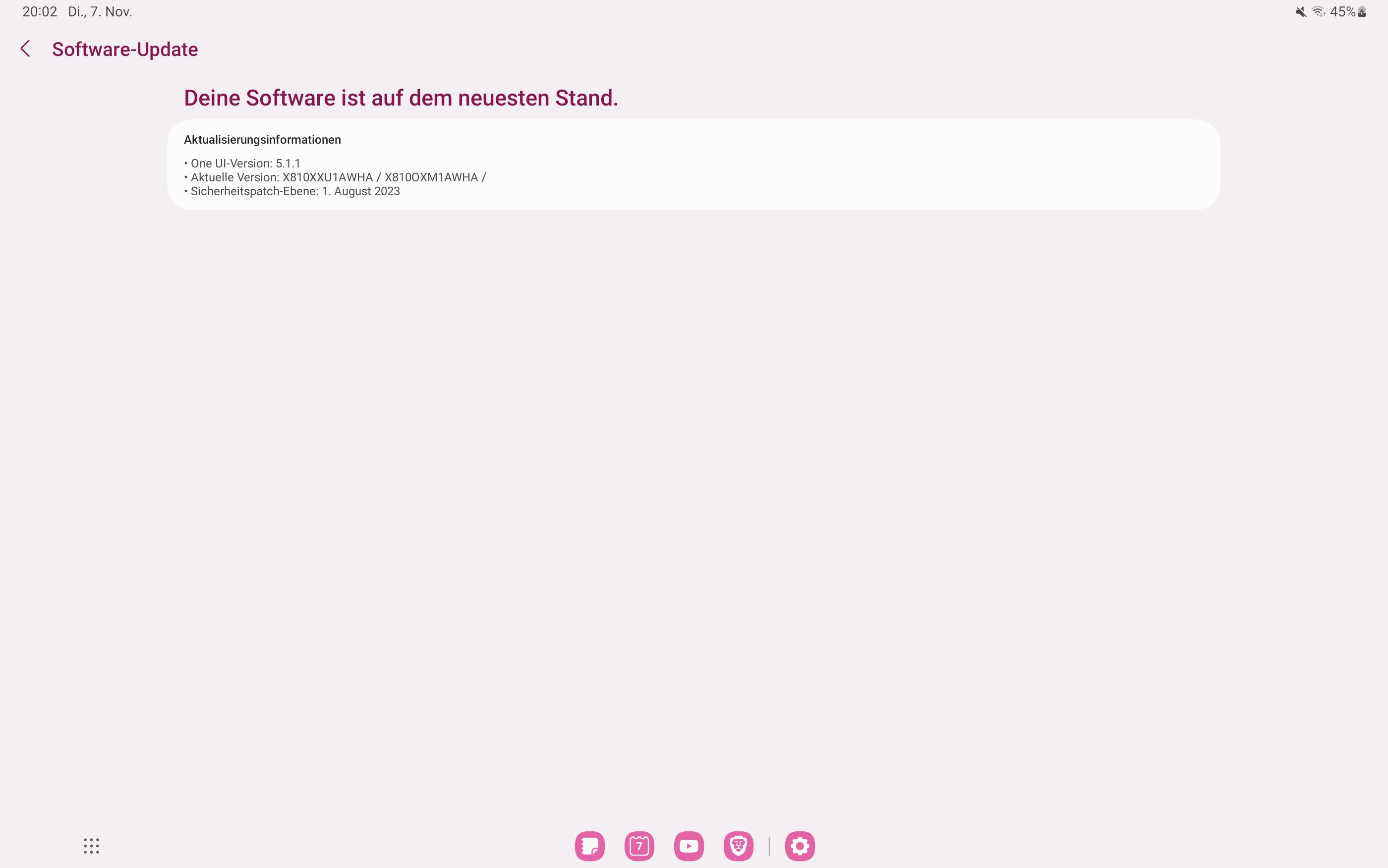
Task: Click the 20:02 clock in status bar
Action: pos(40,12)
